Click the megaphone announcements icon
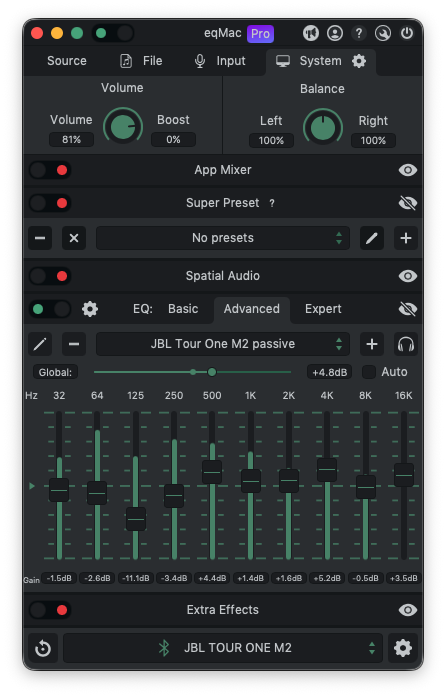Viewport: 446px width, 697px height. (311, 33)
